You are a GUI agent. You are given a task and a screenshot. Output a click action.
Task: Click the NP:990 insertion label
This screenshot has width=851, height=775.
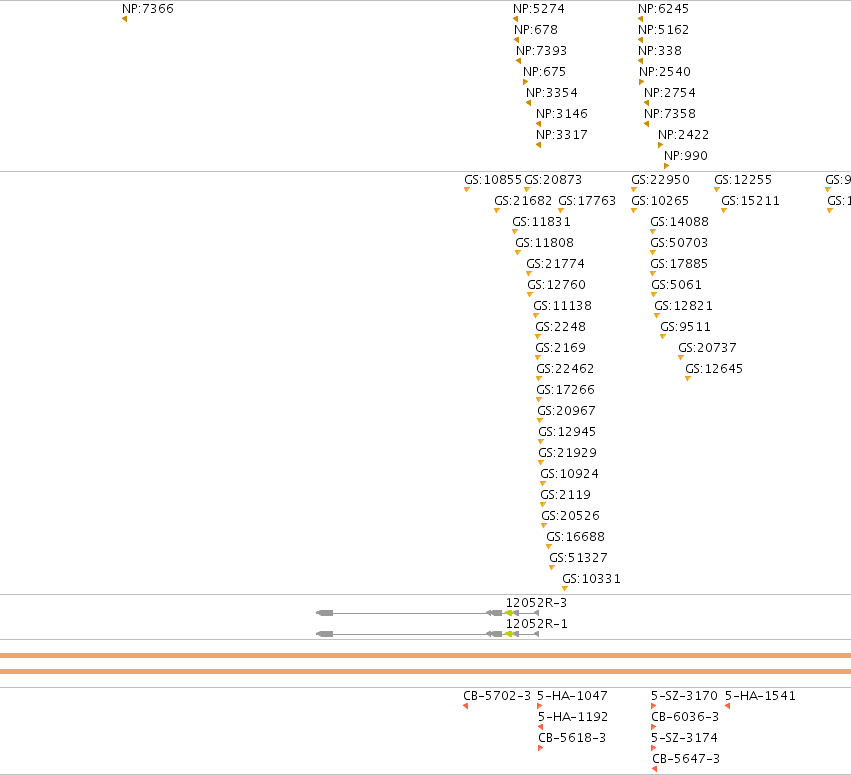click(x=685, y=156)
